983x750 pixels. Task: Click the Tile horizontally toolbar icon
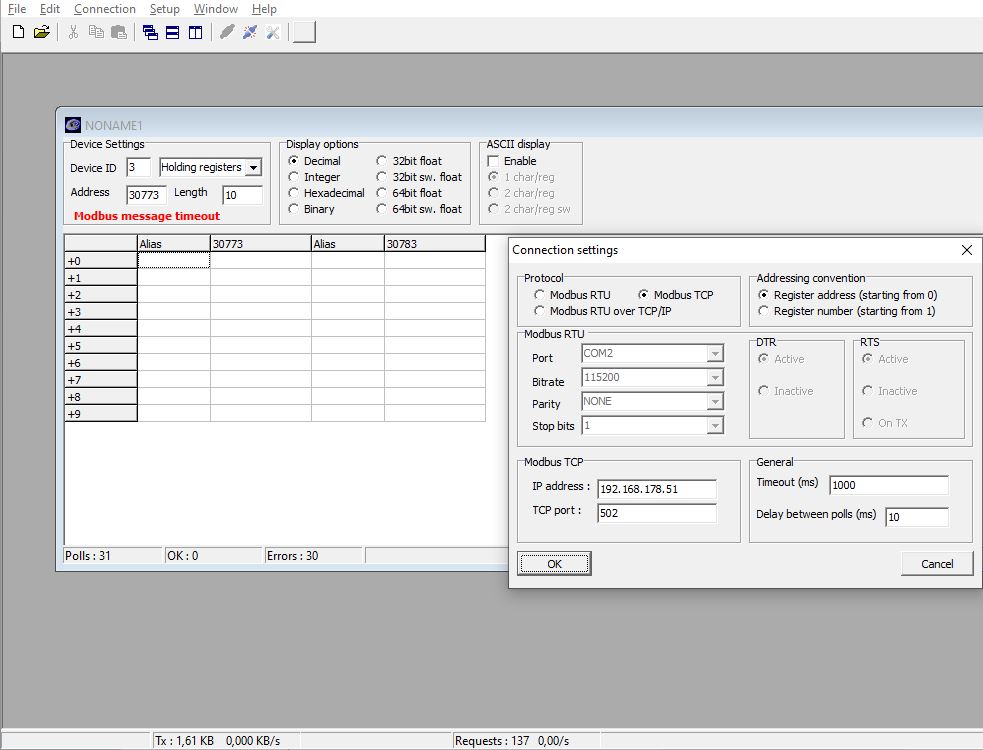pos(172,32)
